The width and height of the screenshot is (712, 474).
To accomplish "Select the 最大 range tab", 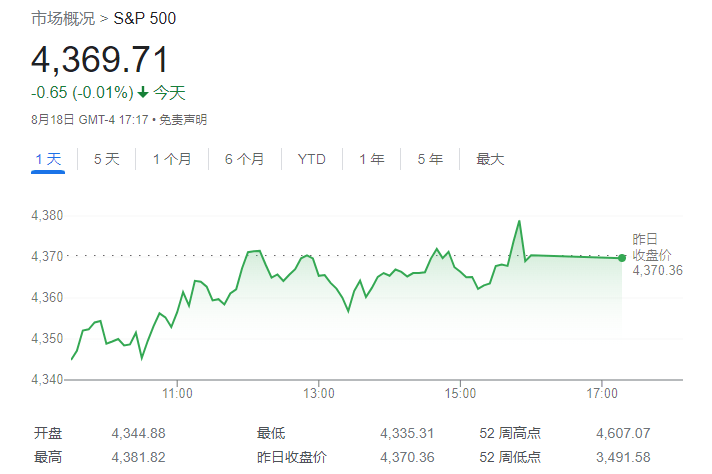I will click(x=490, y=159).
